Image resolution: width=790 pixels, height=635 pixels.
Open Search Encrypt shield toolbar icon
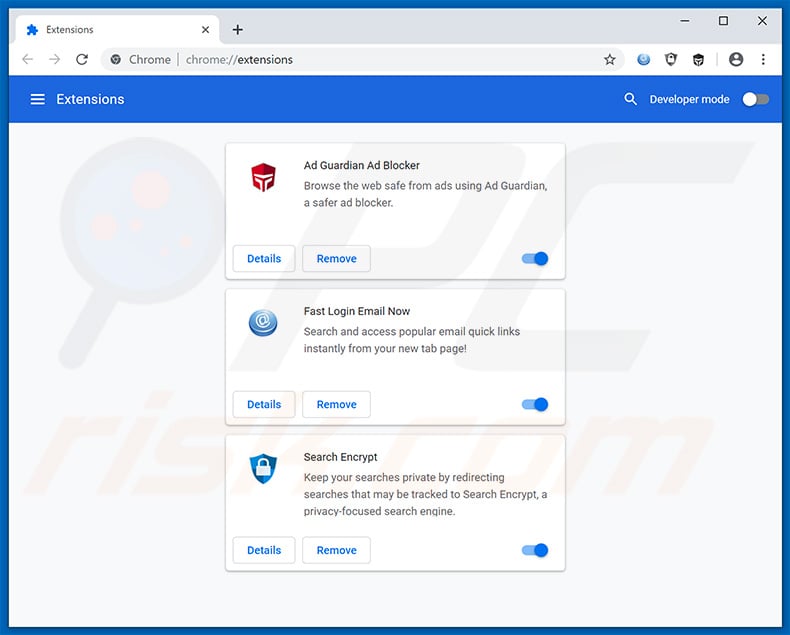(671, 59)
